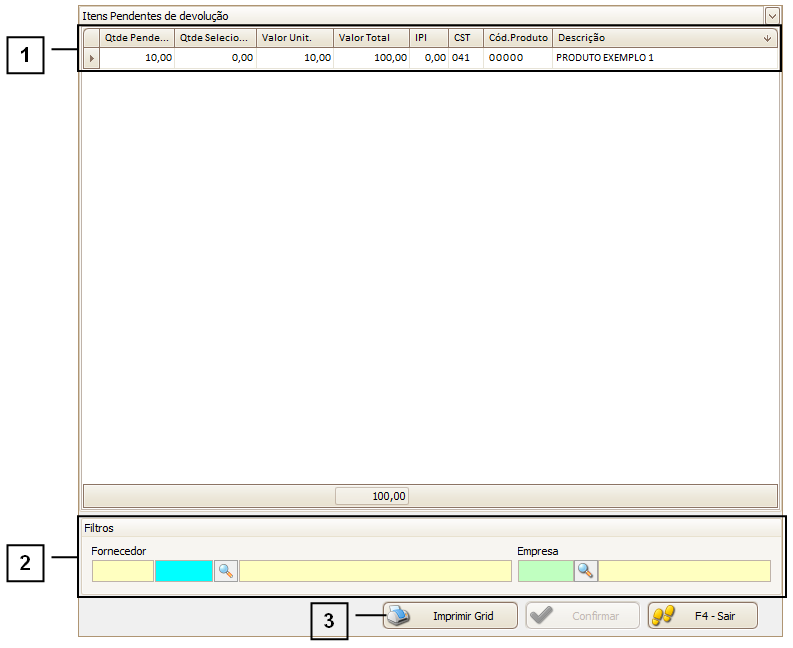Click the Qtde Selecio... column header
The width and height of the screenshot is (793, 648).
214,38
